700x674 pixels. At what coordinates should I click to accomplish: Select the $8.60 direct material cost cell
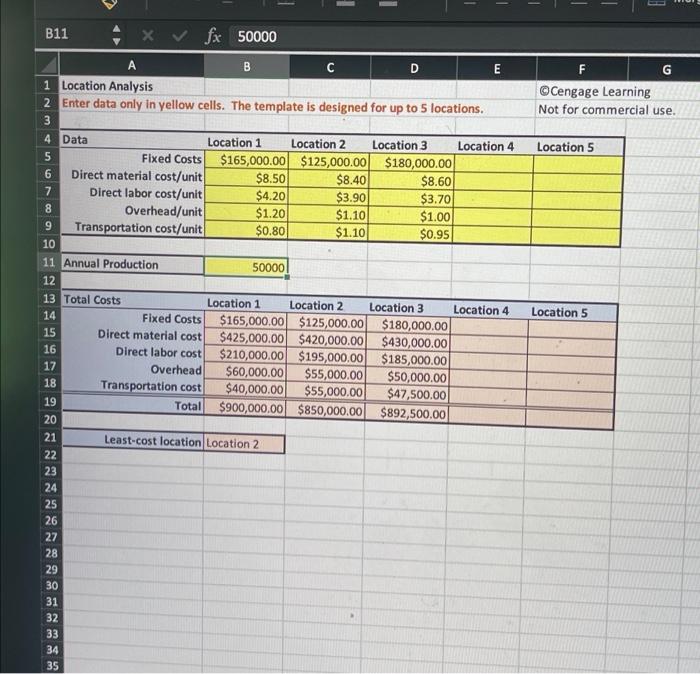point(411,181)
